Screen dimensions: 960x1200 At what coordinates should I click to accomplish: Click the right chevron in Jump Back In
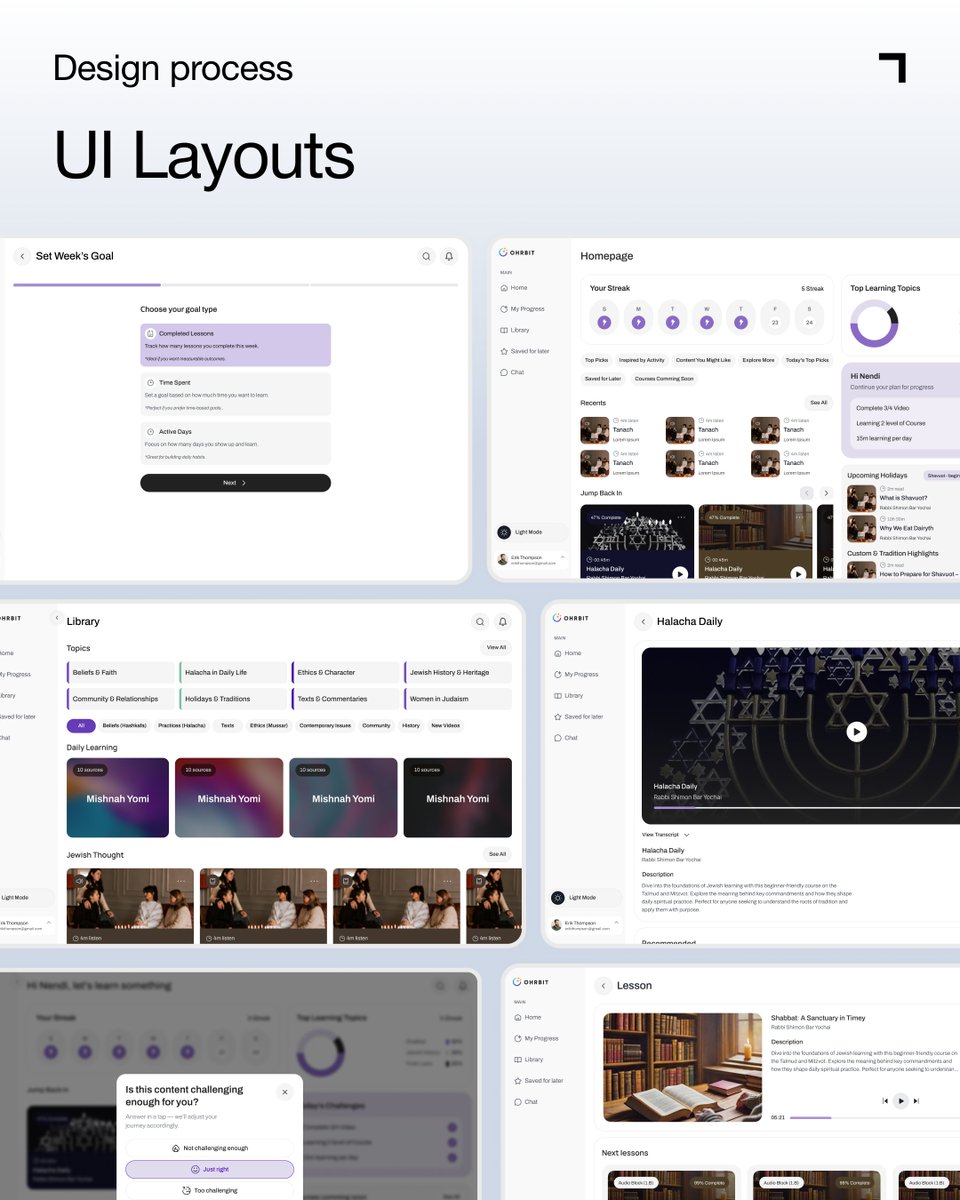coord(825,493)
